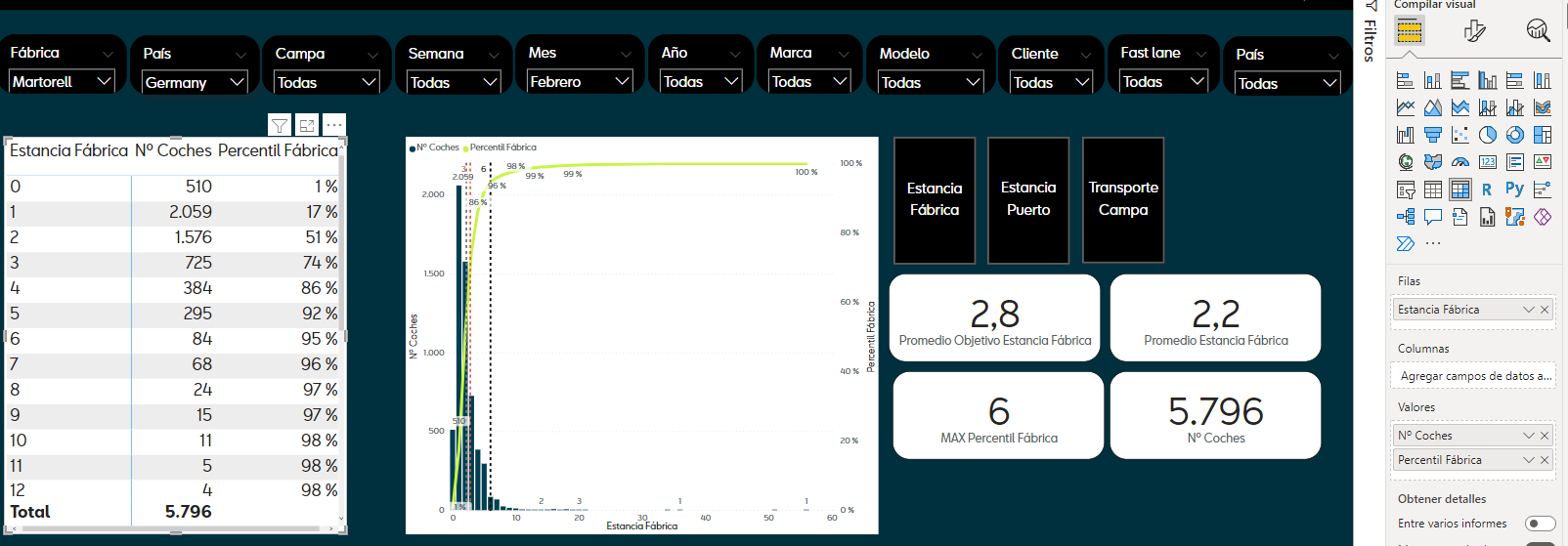Open the Modelo slicer dropdown
1568x546 pixels.
931,83
